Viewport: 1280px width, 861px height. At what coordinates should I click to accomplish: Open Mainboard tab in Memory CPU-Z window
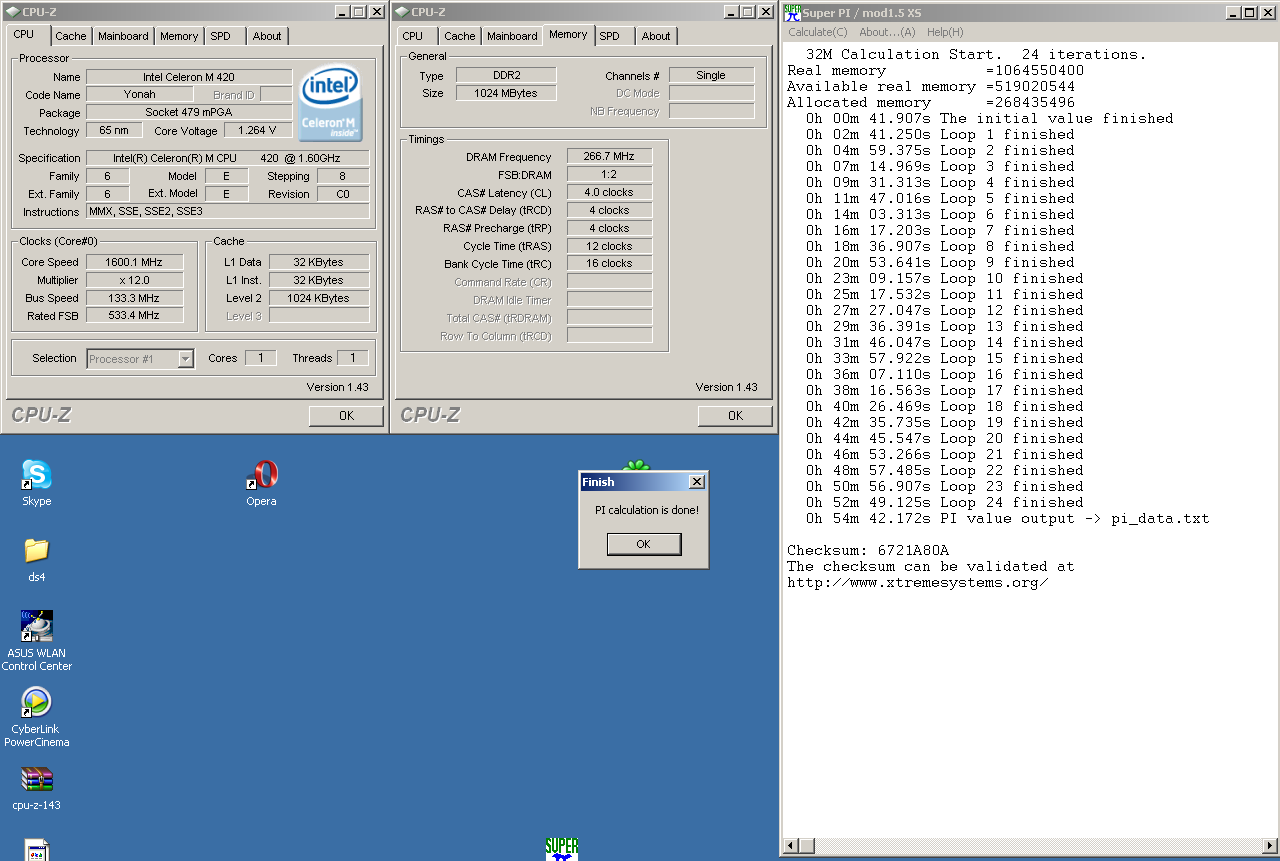[x=512, y=36]
